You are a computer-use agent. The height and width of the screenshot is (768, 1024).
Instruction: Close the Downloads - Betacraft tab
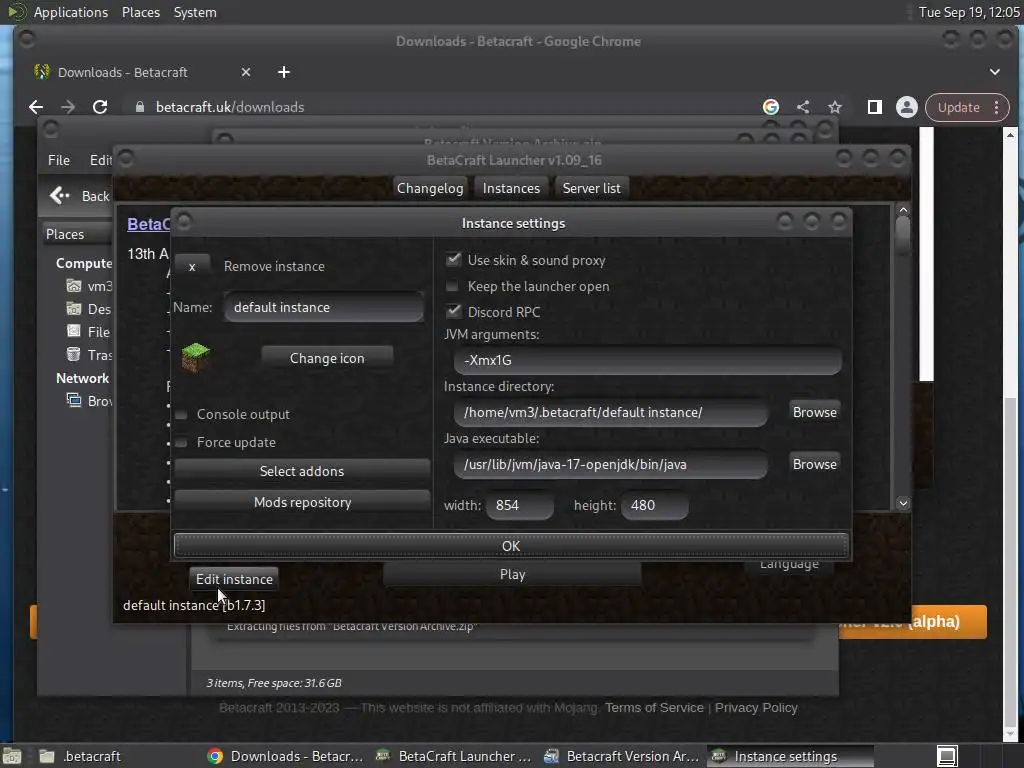(246, 72)
